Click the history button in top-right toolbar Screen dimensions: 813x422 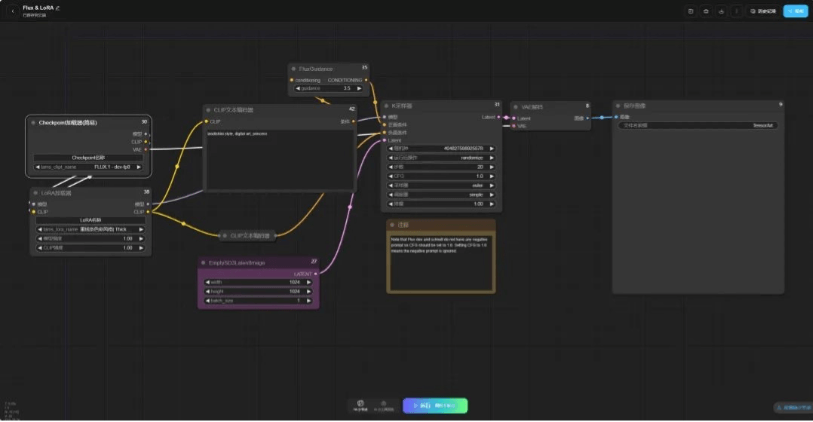pyautogui.click(x=763, y=11)
